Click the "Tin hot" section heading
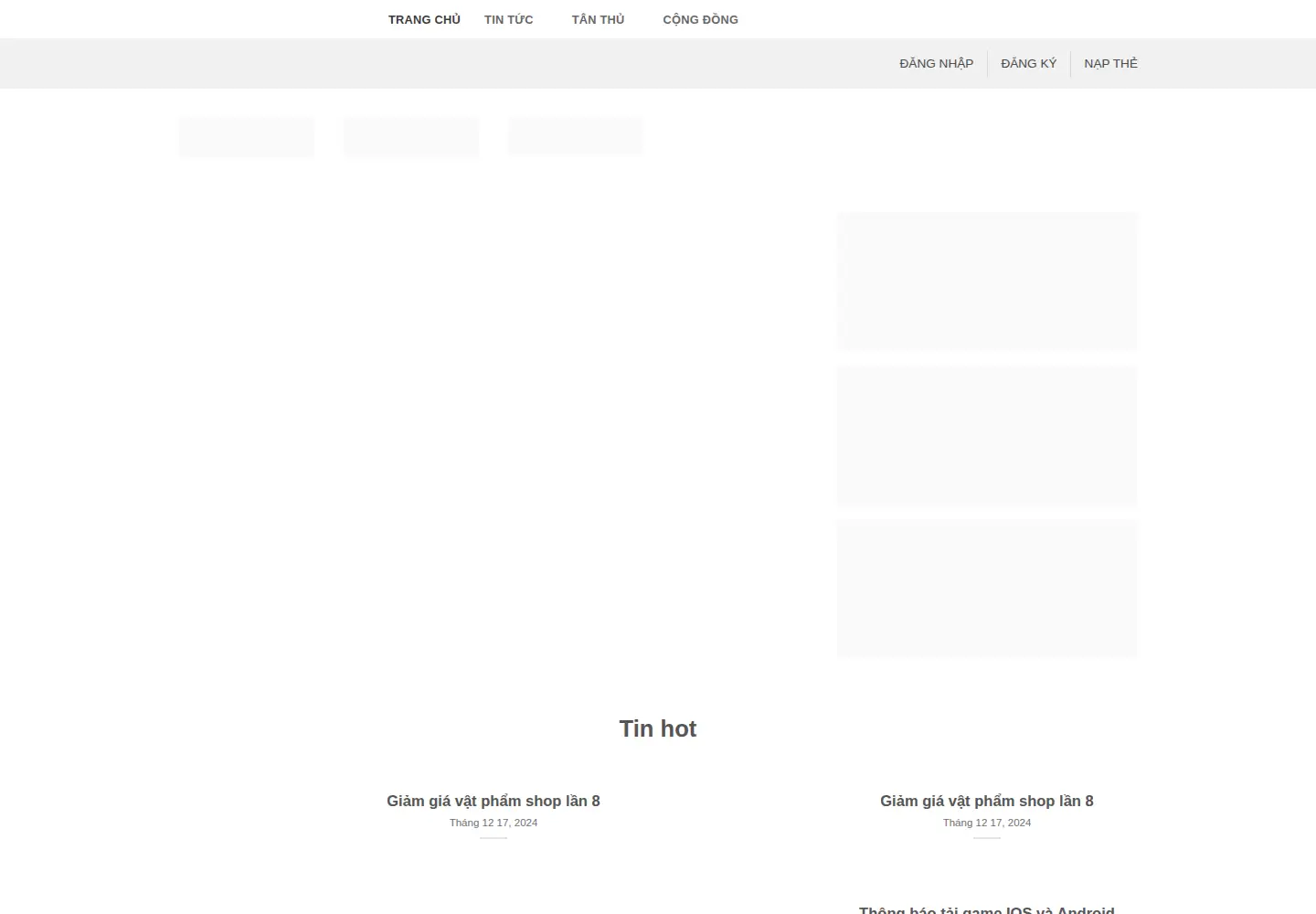 click(x=658, y=728)
